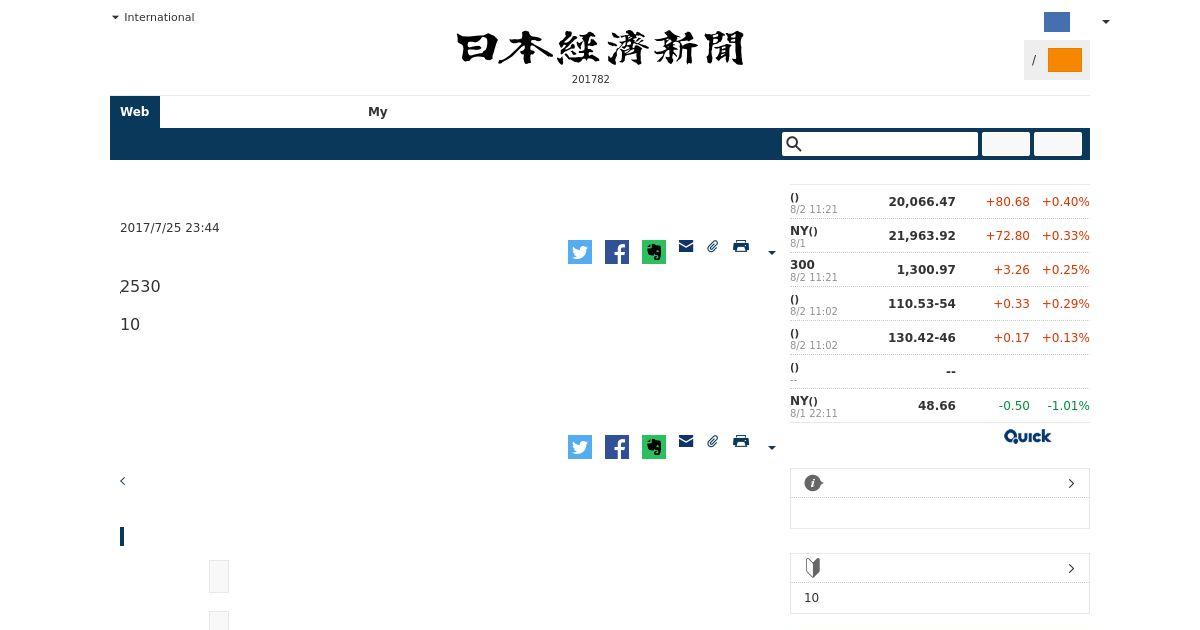Click upper small gray box in related list
This screenshot has height=630, width=1200.
tap(219, 577)
